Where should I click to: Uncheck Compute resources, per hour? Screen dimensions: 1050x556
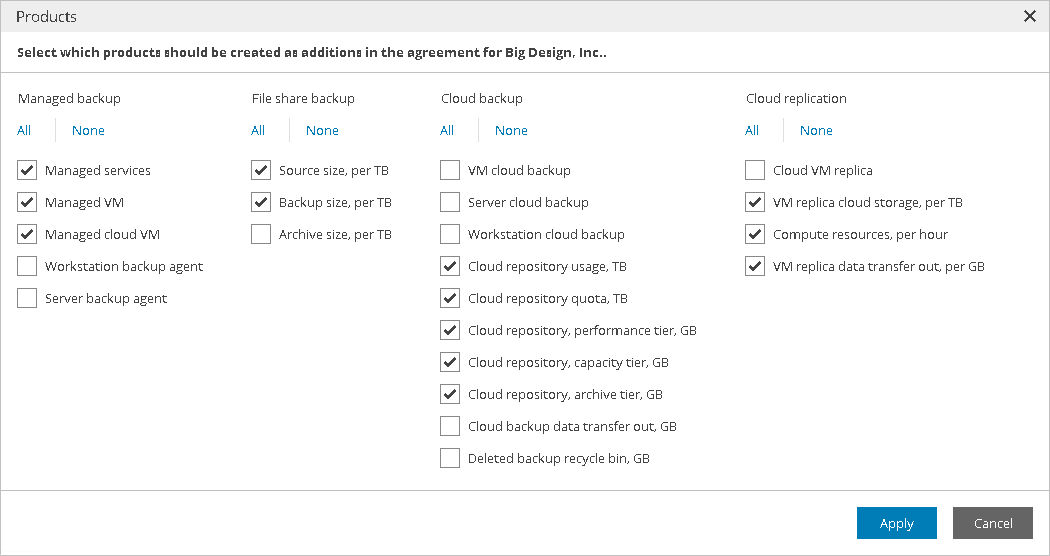click(755, 234)
